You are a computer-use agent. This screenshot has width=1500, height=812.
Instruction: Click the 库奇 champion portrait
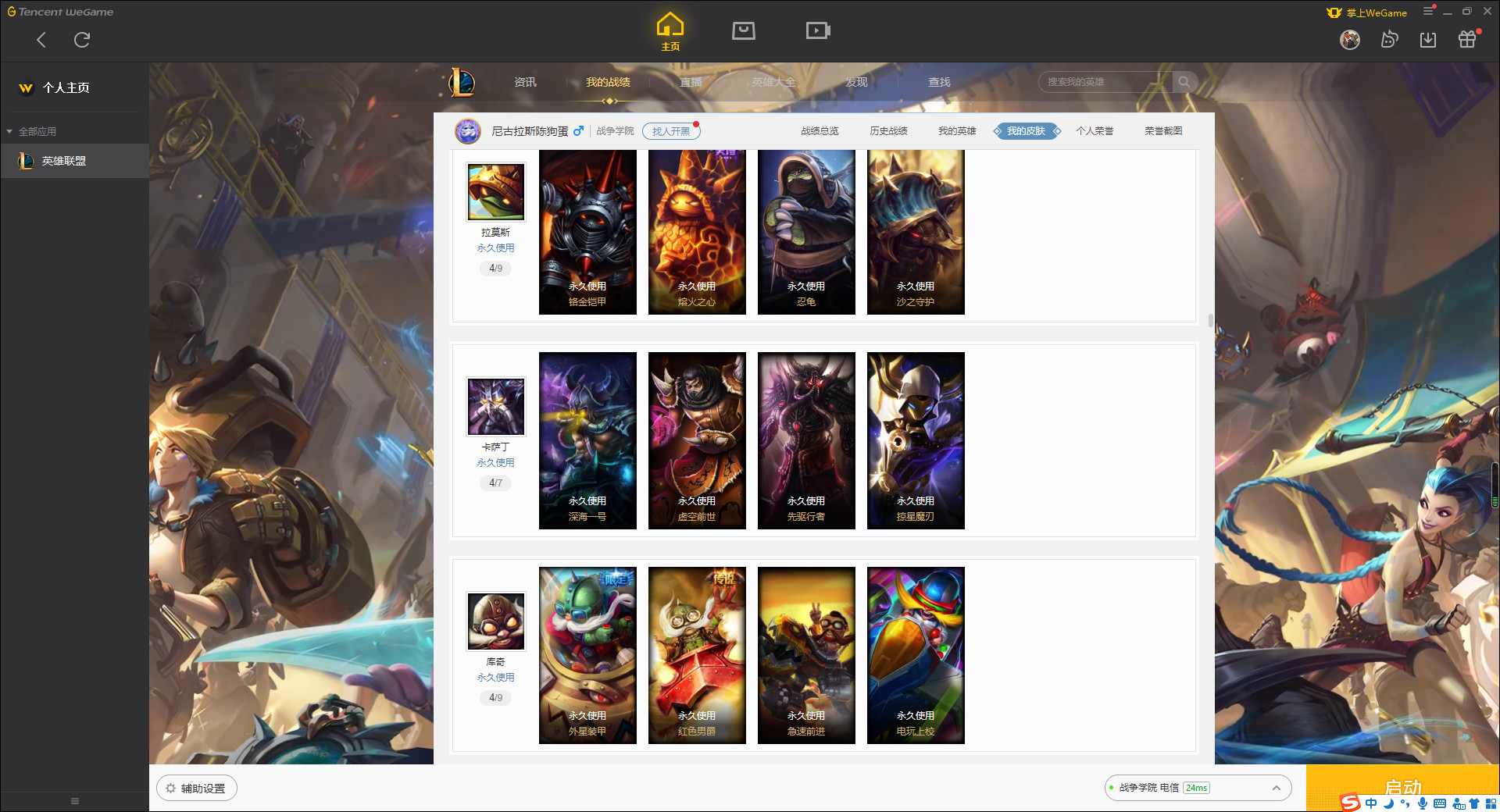point(496,621)
